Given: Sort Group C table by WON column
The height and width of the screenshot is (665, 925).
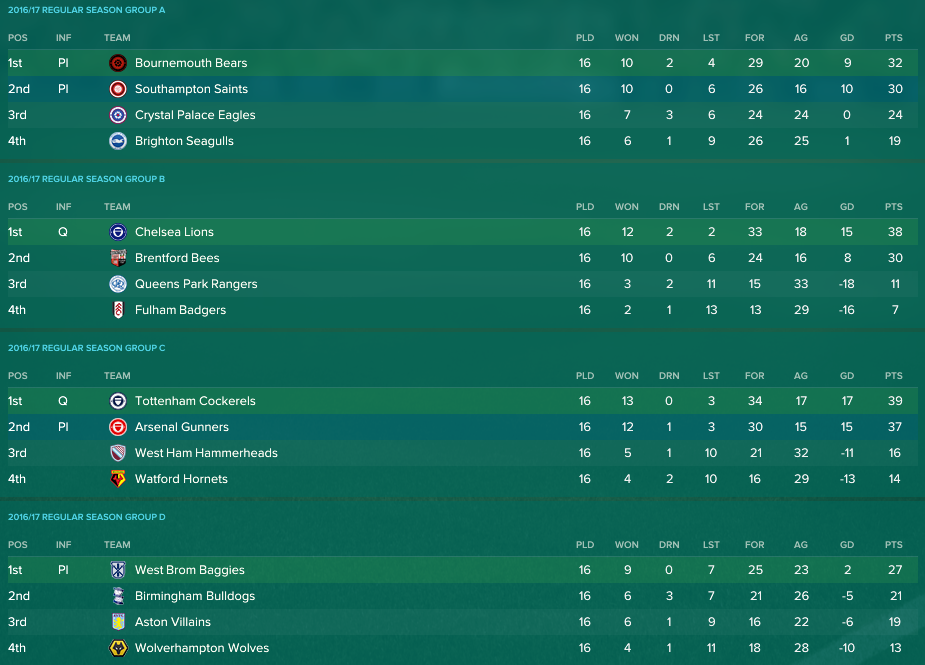Looking at the screenshot, I should 626,376.
